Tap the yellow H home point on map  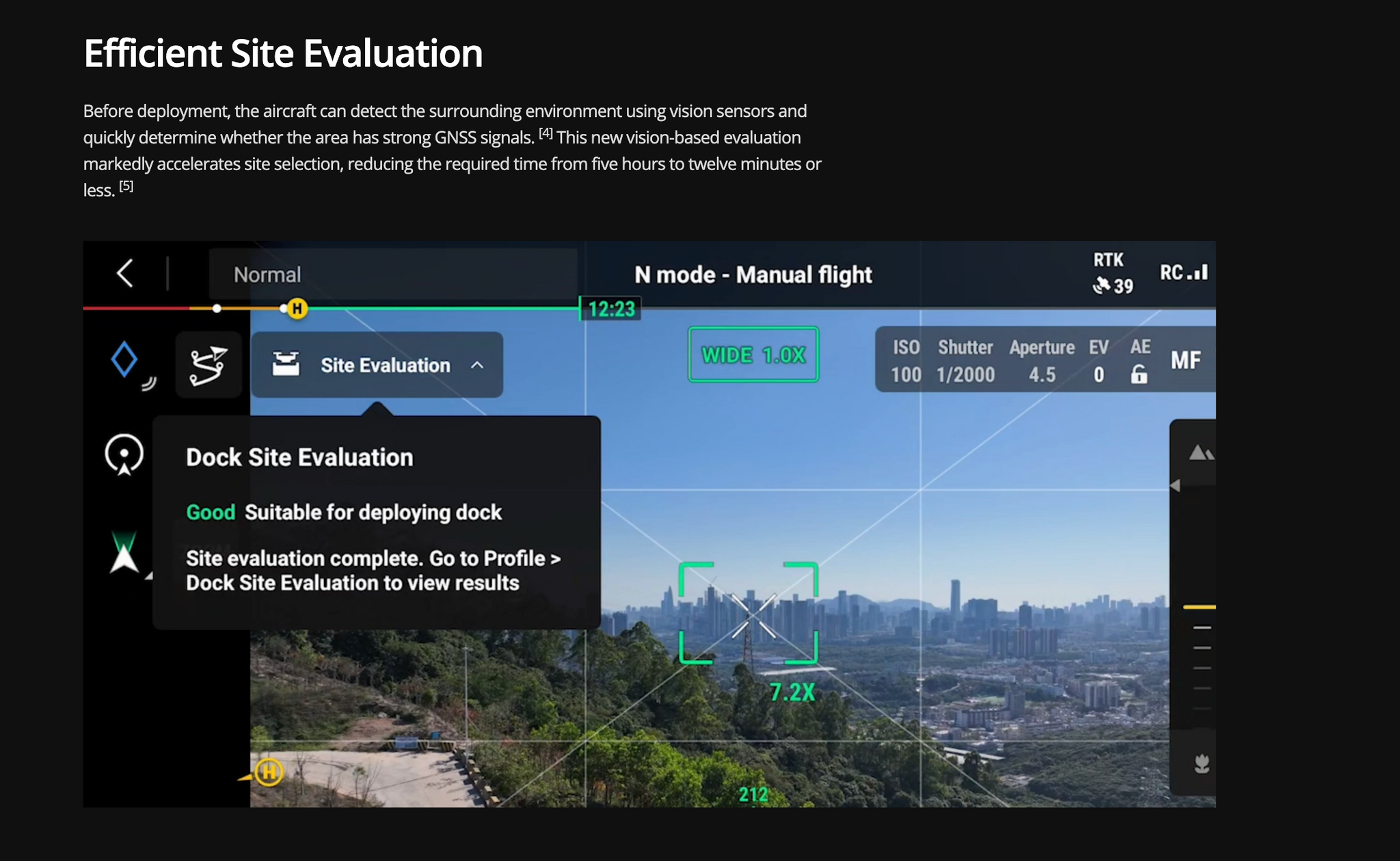(x=269, y=773)
